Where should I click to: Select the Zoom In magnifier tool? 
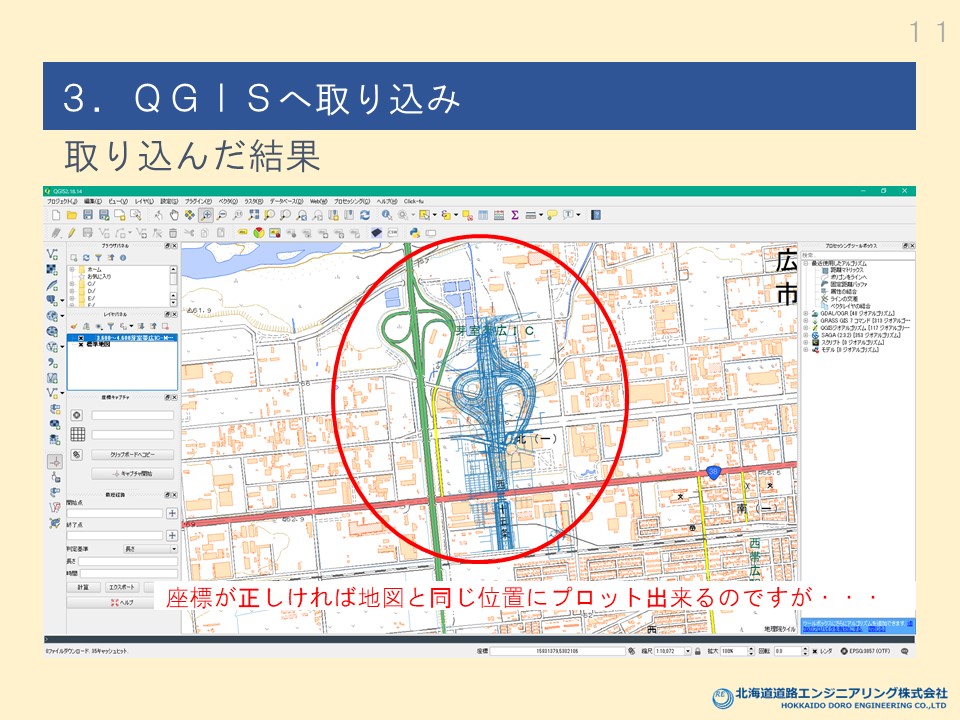coord(205,215)
